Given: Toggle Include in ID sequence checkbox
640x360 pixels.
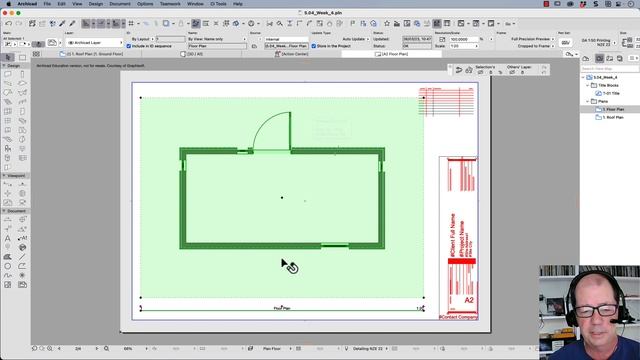Looking at the screenshot, I should coord(129,46).
